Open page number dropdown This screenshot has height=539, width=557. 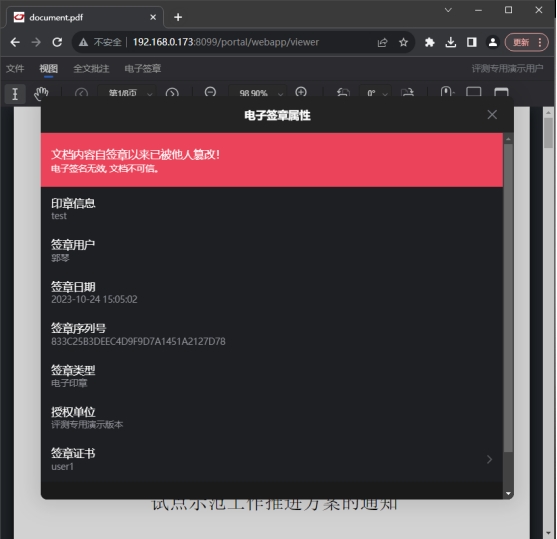(127, 93)
